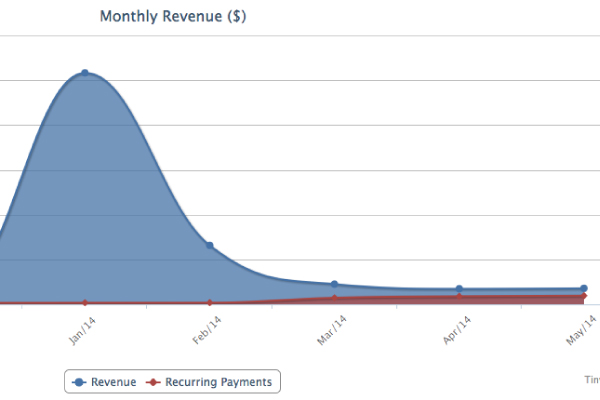
Task: Select the Revenue peak point at Jan/14
Action: tap(85, 73)
